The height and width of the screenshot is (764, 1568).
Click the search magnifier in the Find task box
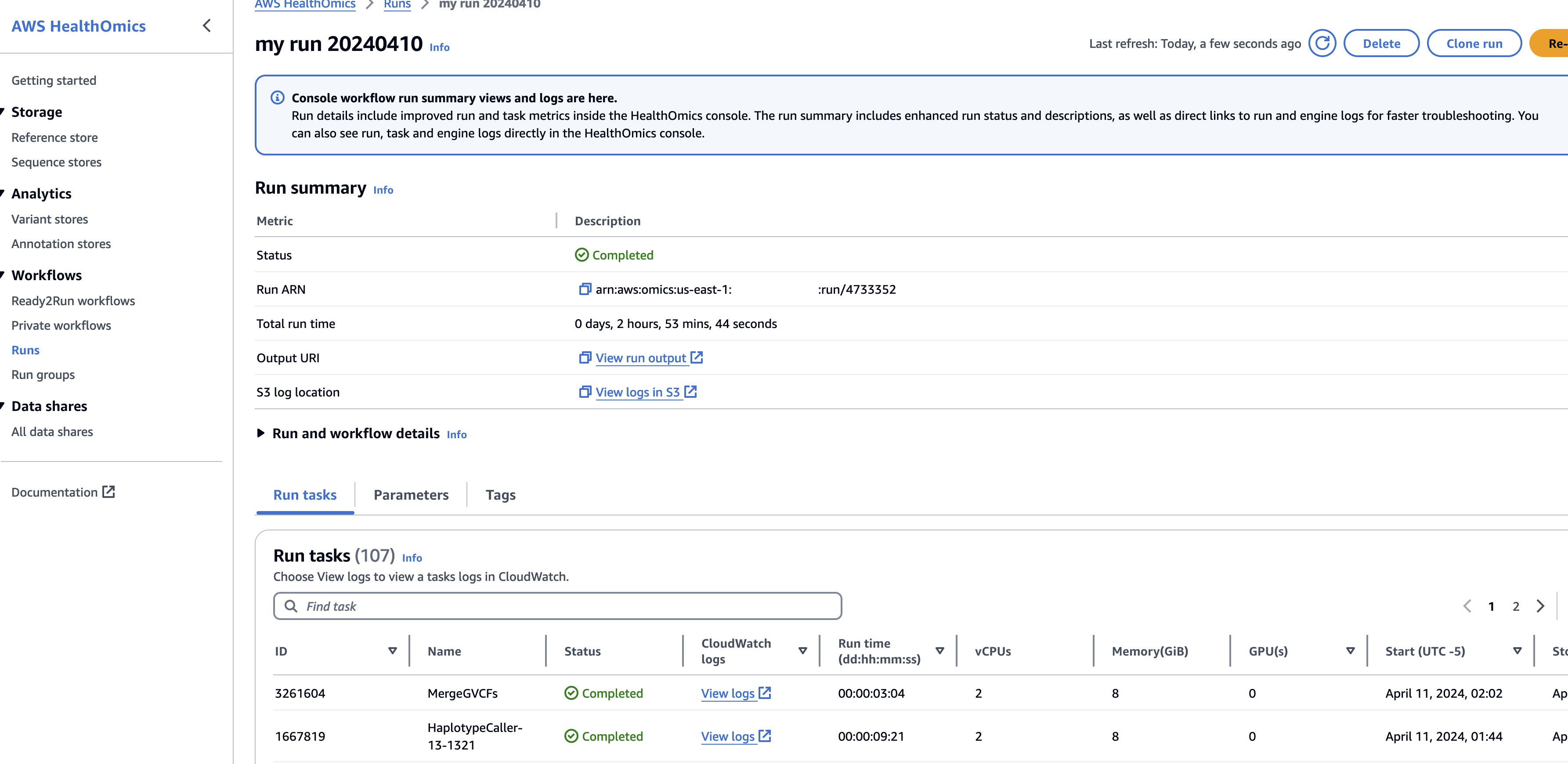click(x=291, y=606)
